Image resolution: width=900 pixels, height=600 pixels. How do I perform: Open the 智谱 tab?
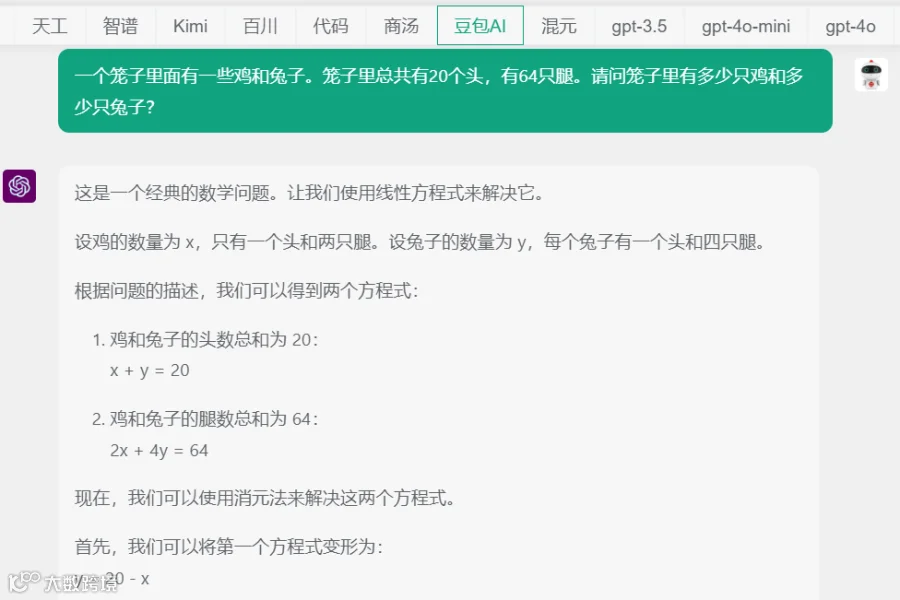coord(121,26)
